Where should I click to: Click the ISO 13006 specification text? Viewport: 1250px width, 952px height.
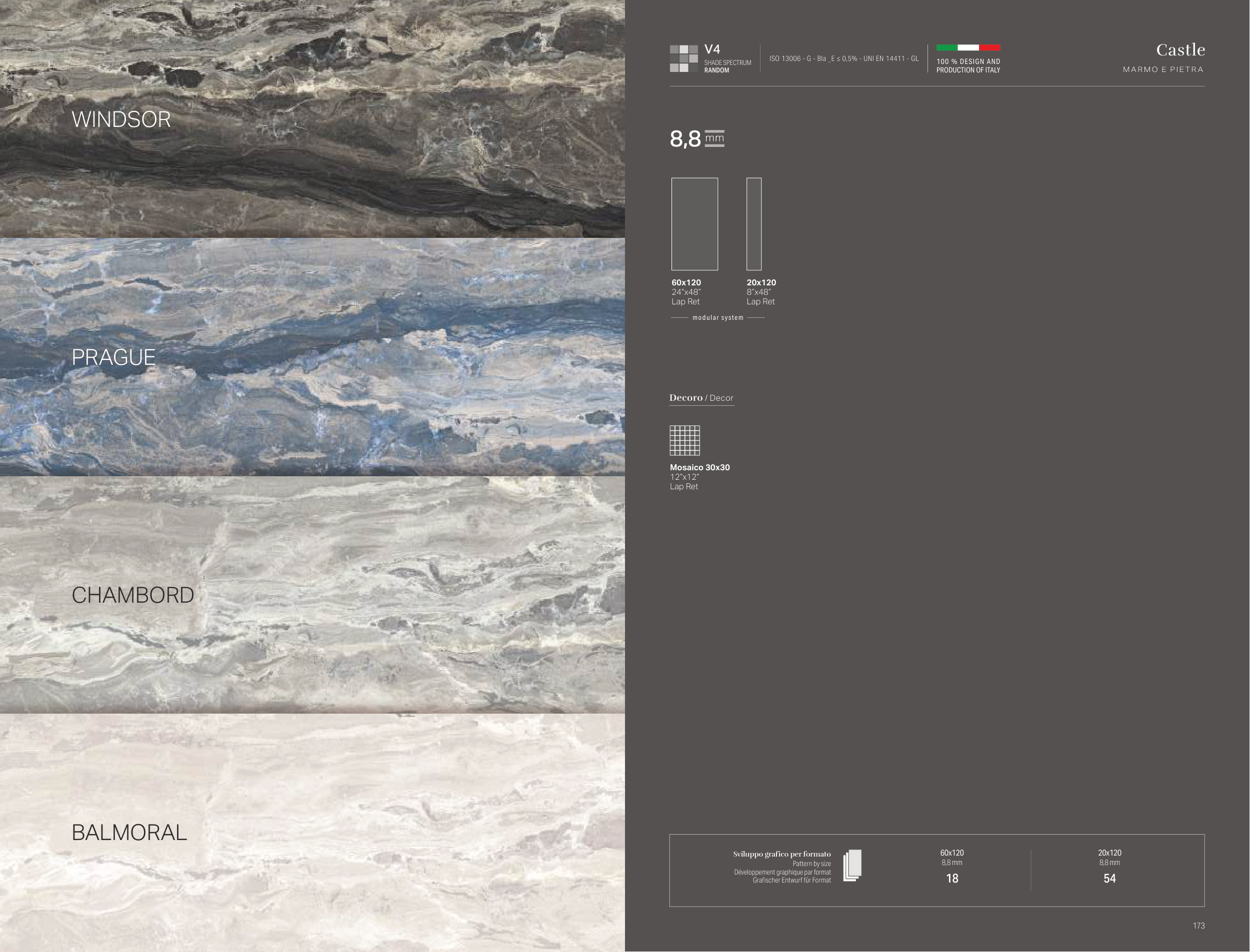coord(843,59)
